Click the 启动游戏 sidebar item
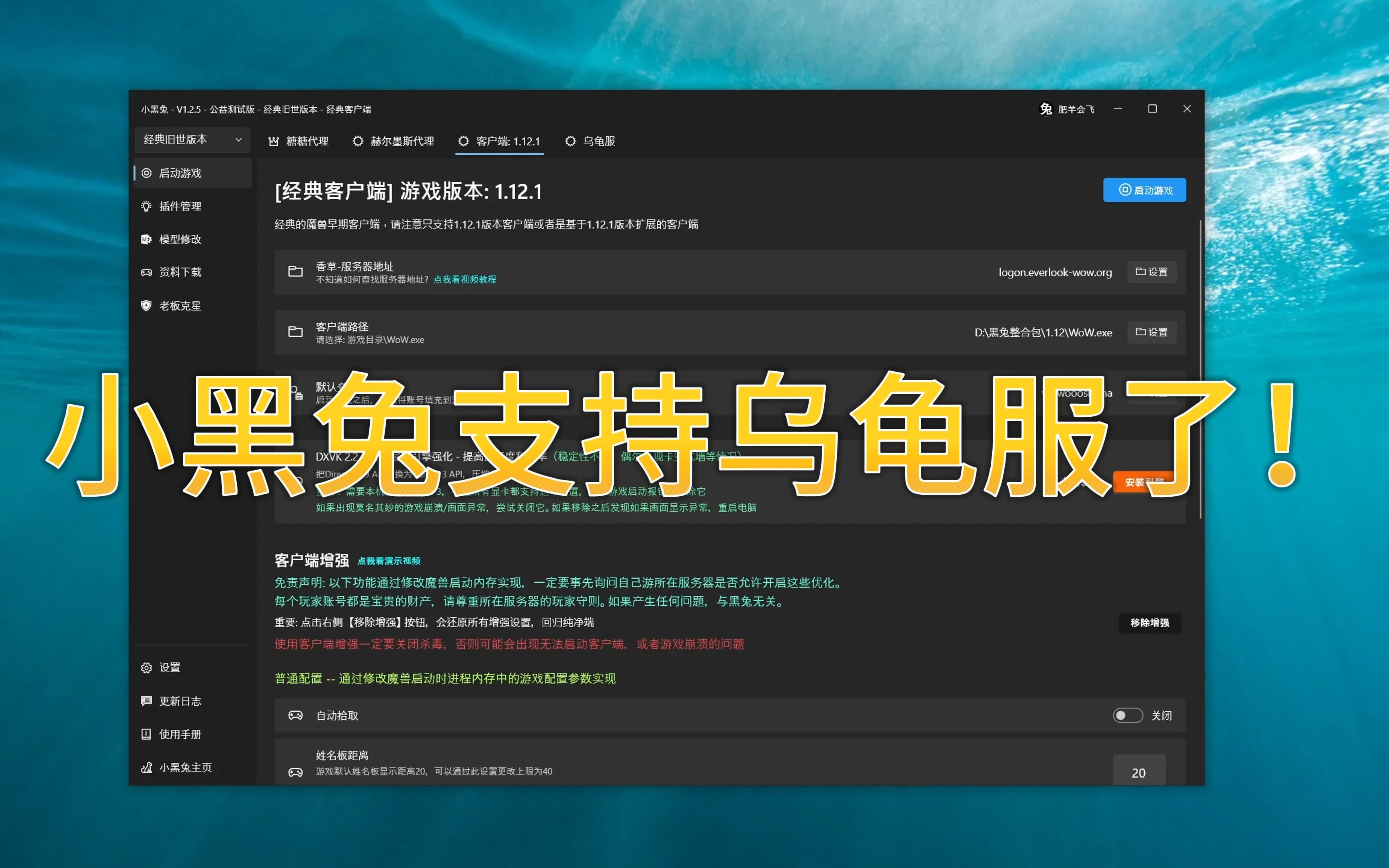 [193, 173]
